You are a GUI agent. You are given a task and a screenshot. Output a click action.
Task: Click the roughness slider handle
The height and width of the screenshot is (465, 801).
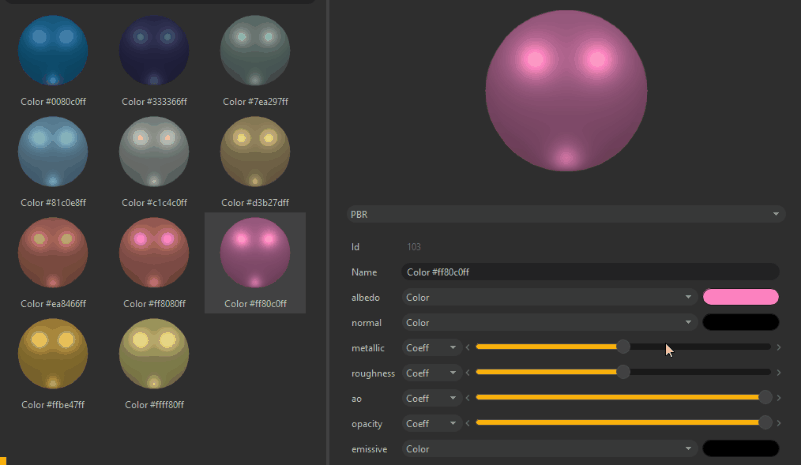click(623, 372)
